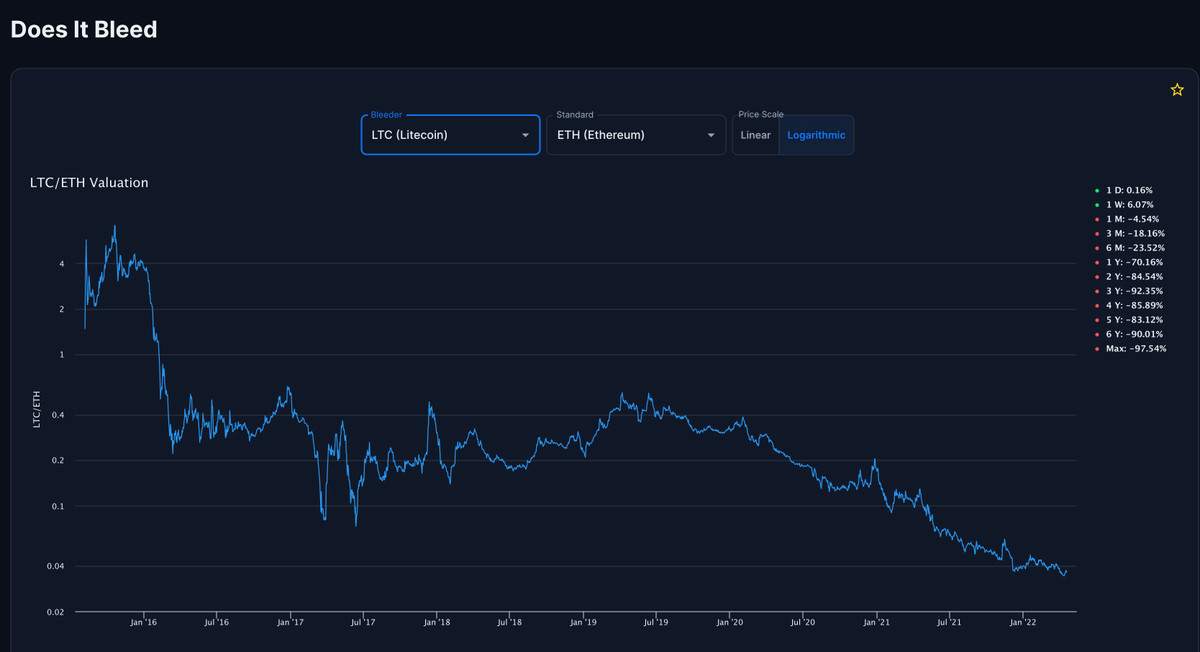Select the Logarithmic price scale
Image resolution: width=1200 pixels, height=652 pixels.
(816, 135)
